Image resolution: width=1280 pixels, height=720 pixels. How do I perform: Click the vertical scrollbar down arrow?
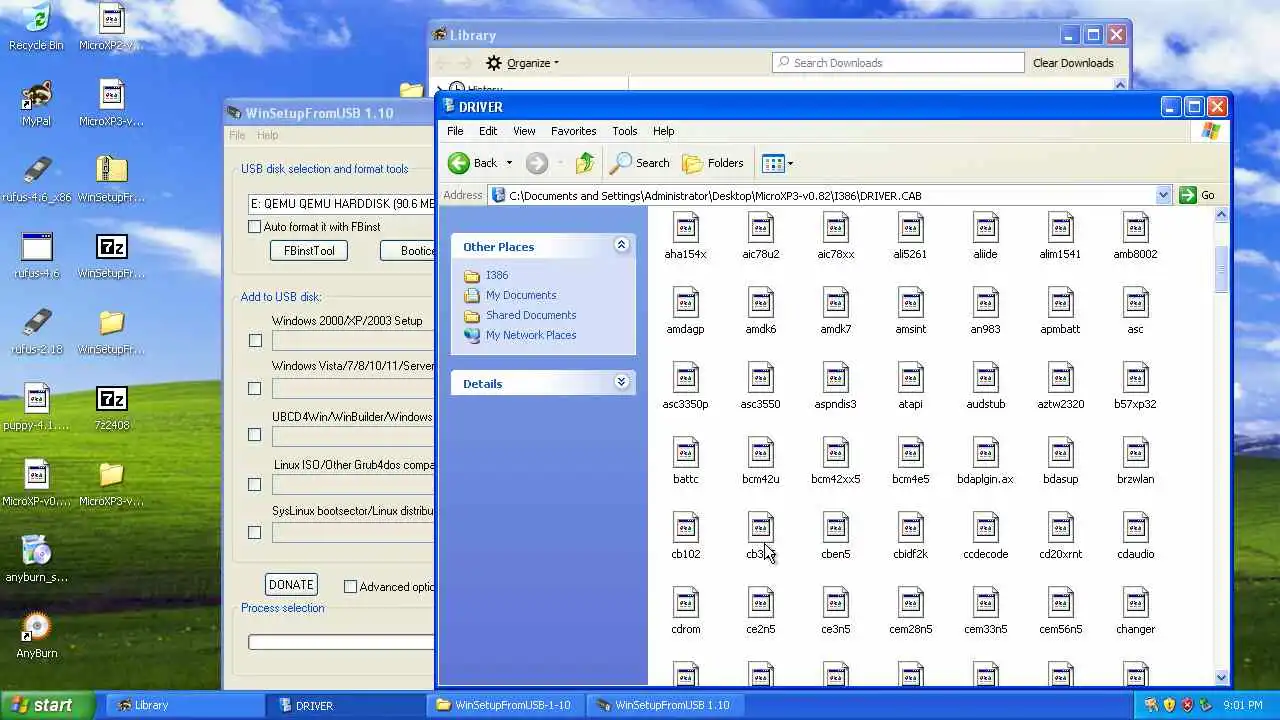point(1221,677)
